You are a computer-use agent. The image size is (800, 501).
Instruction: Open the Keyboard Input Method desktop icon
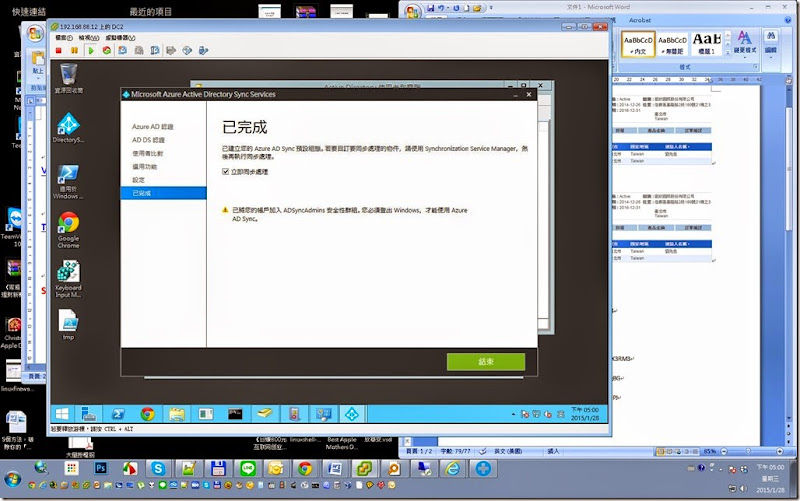68,279
